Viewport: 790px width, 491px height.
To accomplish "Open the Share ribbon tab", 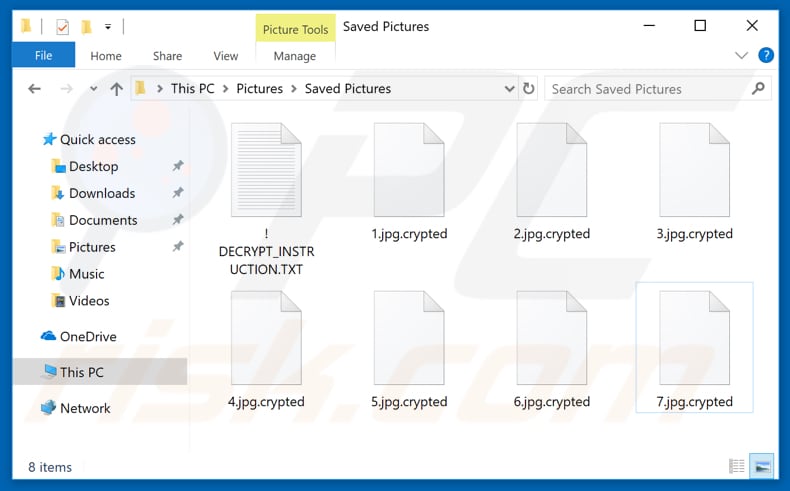I will (x=167, y=56).
